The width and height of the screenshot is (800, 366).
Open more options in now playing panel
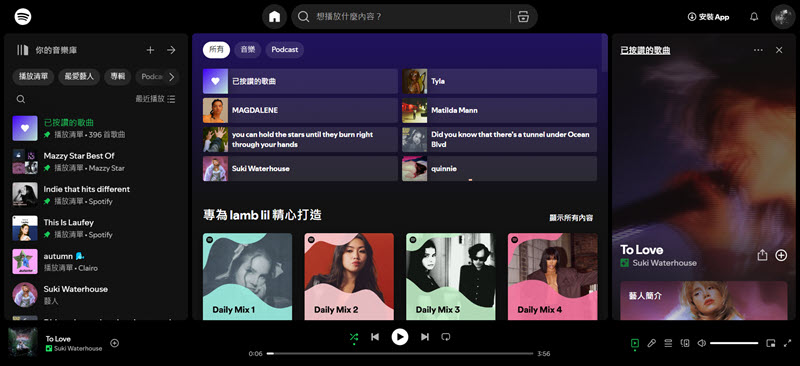point(758,50)
